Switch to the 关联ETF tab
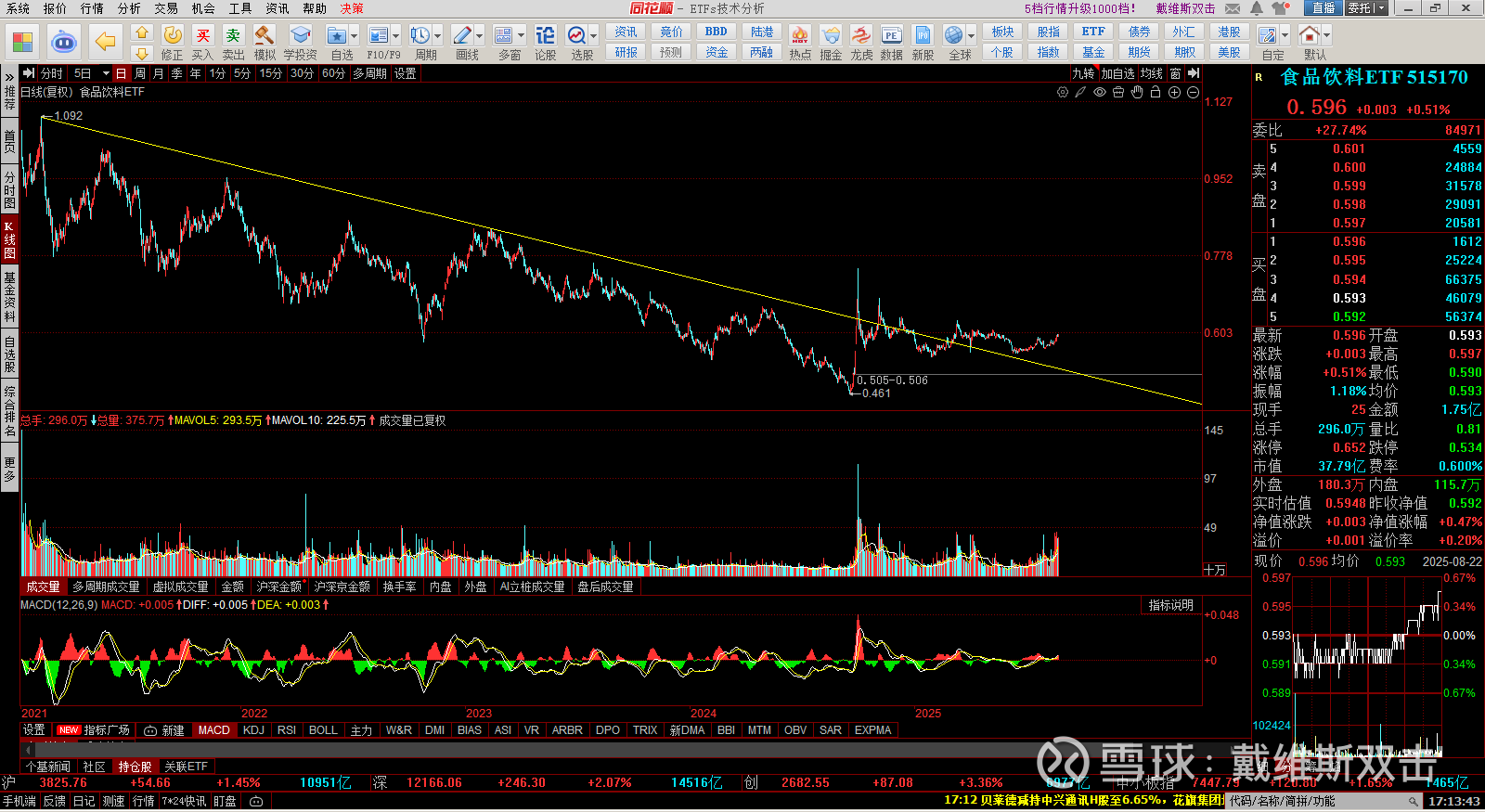 click(186, 767)
